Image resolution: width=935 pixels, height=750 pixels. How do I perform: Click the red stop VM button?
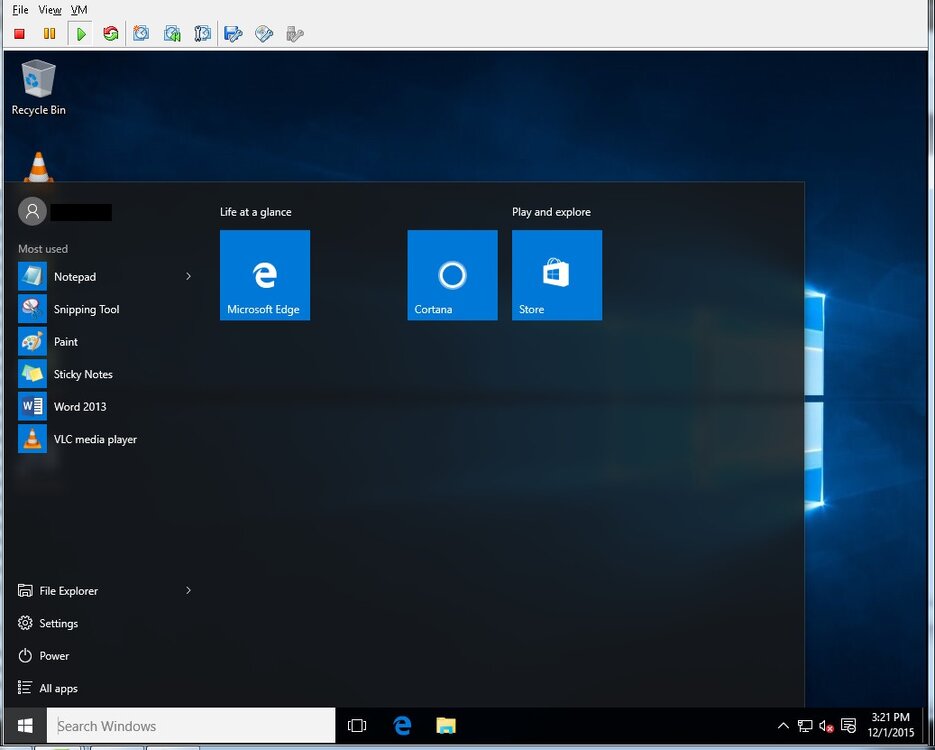(x=19, y=34)
